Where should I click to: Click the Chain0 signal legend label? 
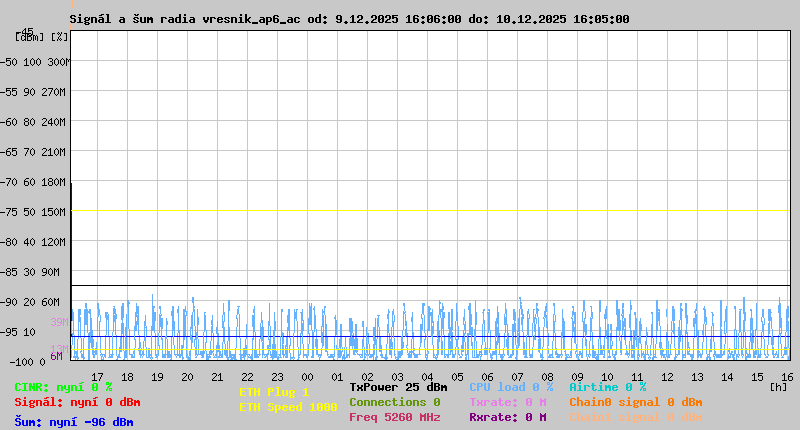click(635, 402)
